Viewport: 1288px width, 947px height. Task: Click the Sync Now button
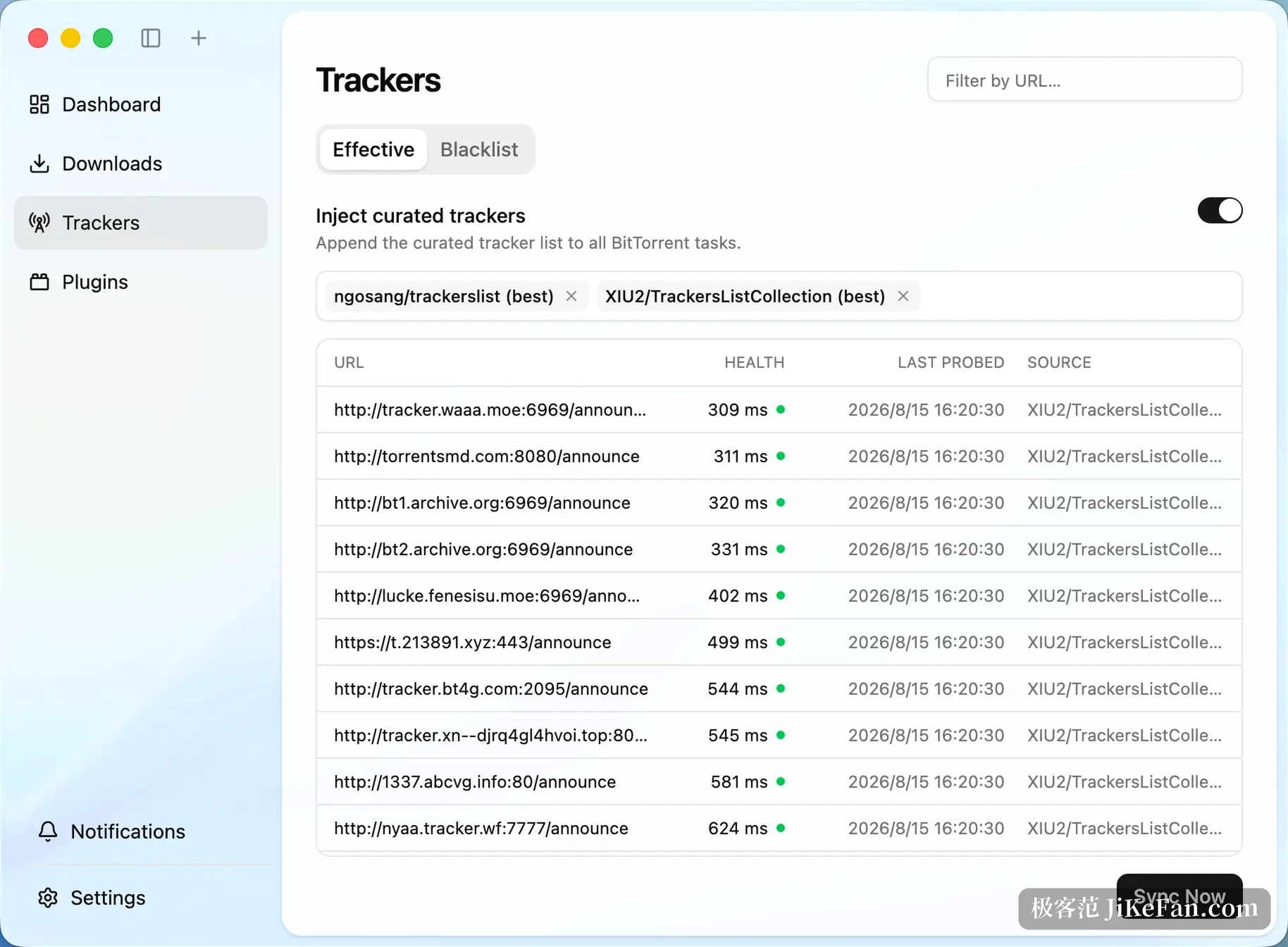pos(1179,896)
